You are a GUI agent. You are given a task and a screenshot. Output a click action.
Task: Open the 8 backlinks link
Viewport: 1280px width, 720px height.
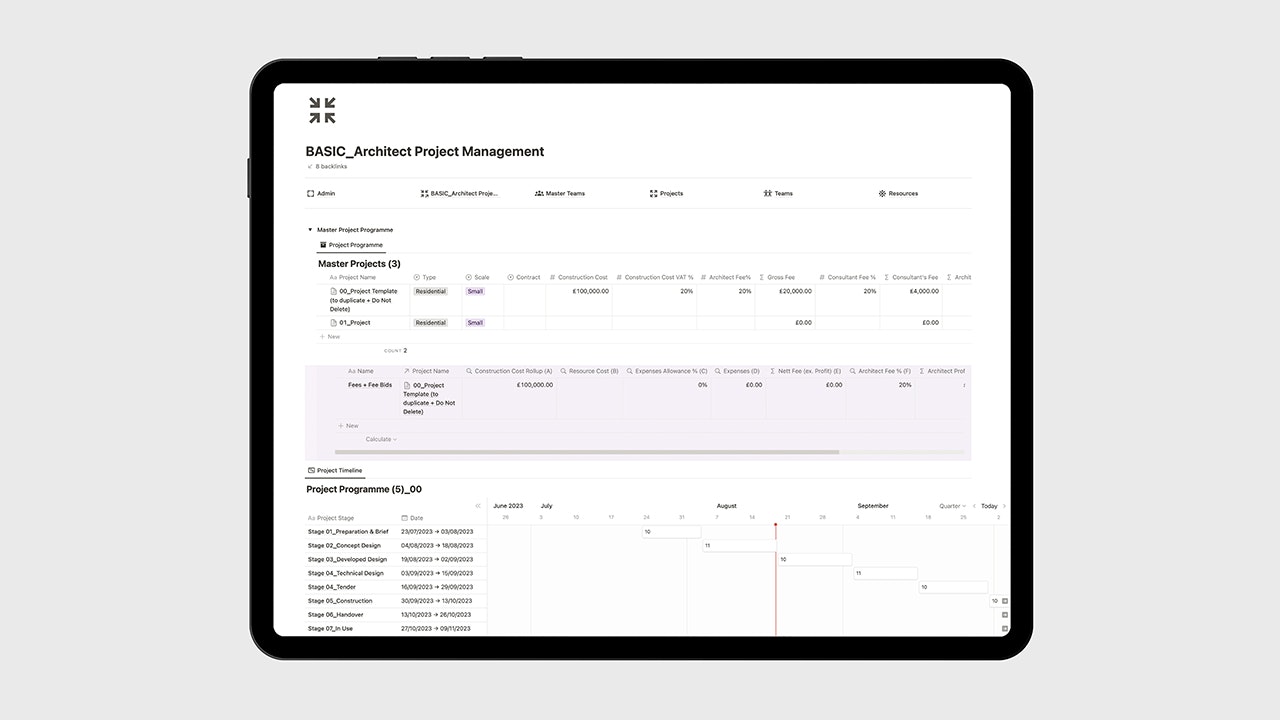coord(327,166)
